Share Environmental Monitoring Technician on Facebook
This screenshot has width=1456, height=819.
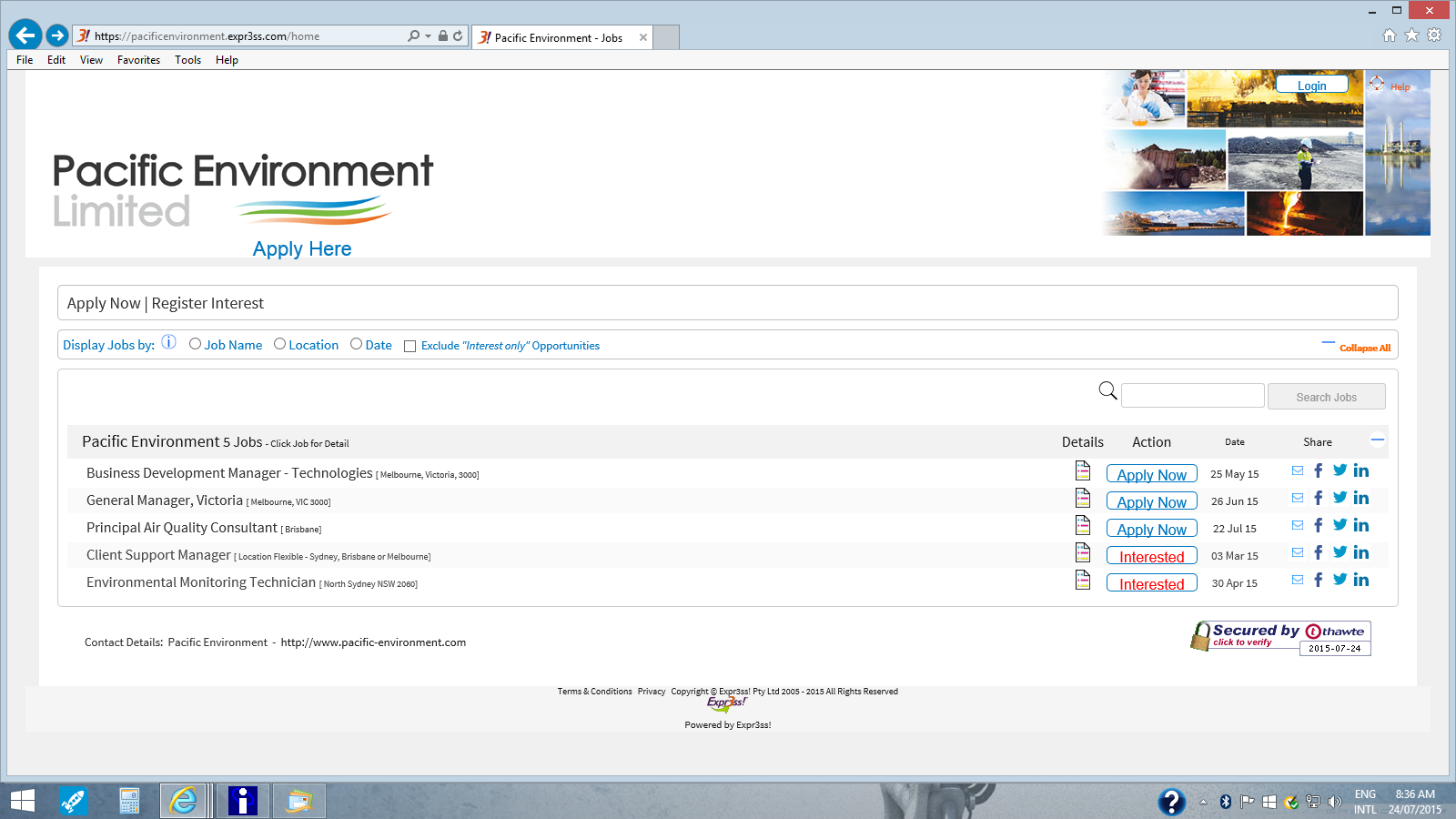[1319, 580]
